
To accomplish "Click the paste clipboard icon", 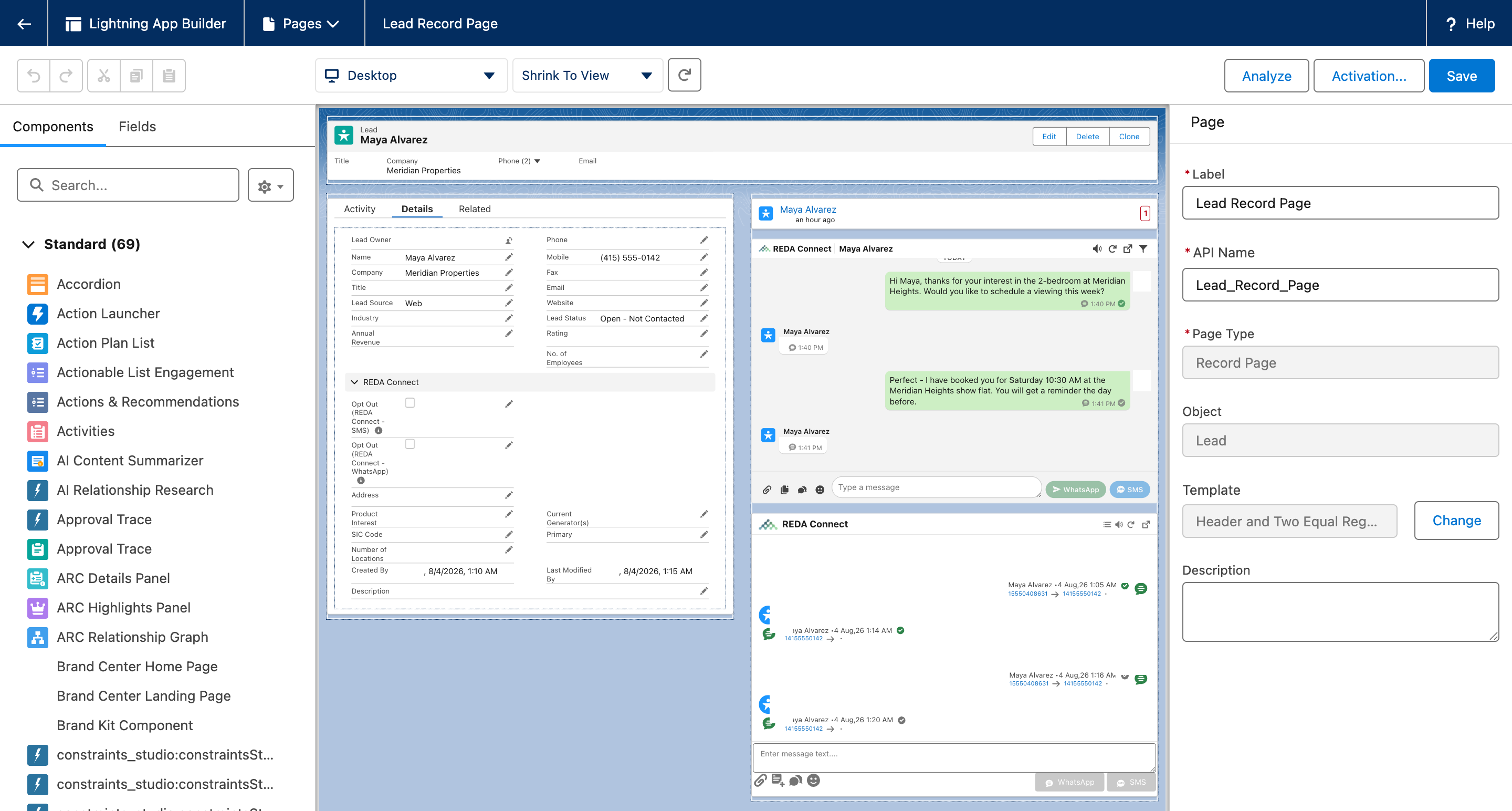I will [x=169, y=75].
